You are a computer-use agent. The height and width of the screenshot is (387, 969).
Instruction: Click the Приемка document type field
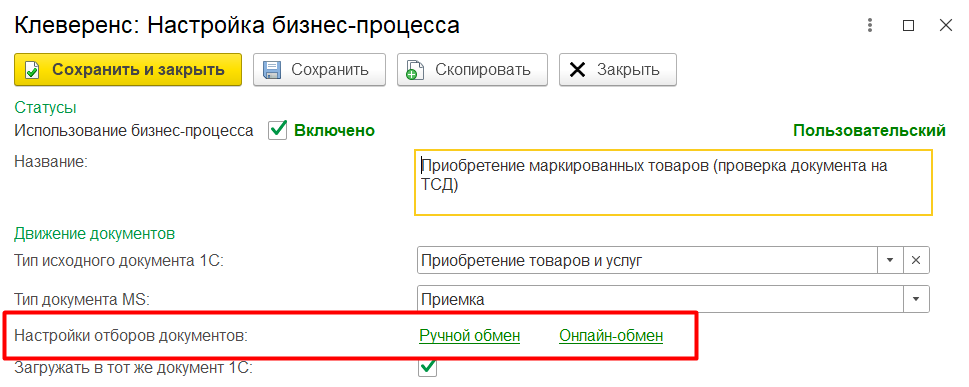[x=660, y=300]
